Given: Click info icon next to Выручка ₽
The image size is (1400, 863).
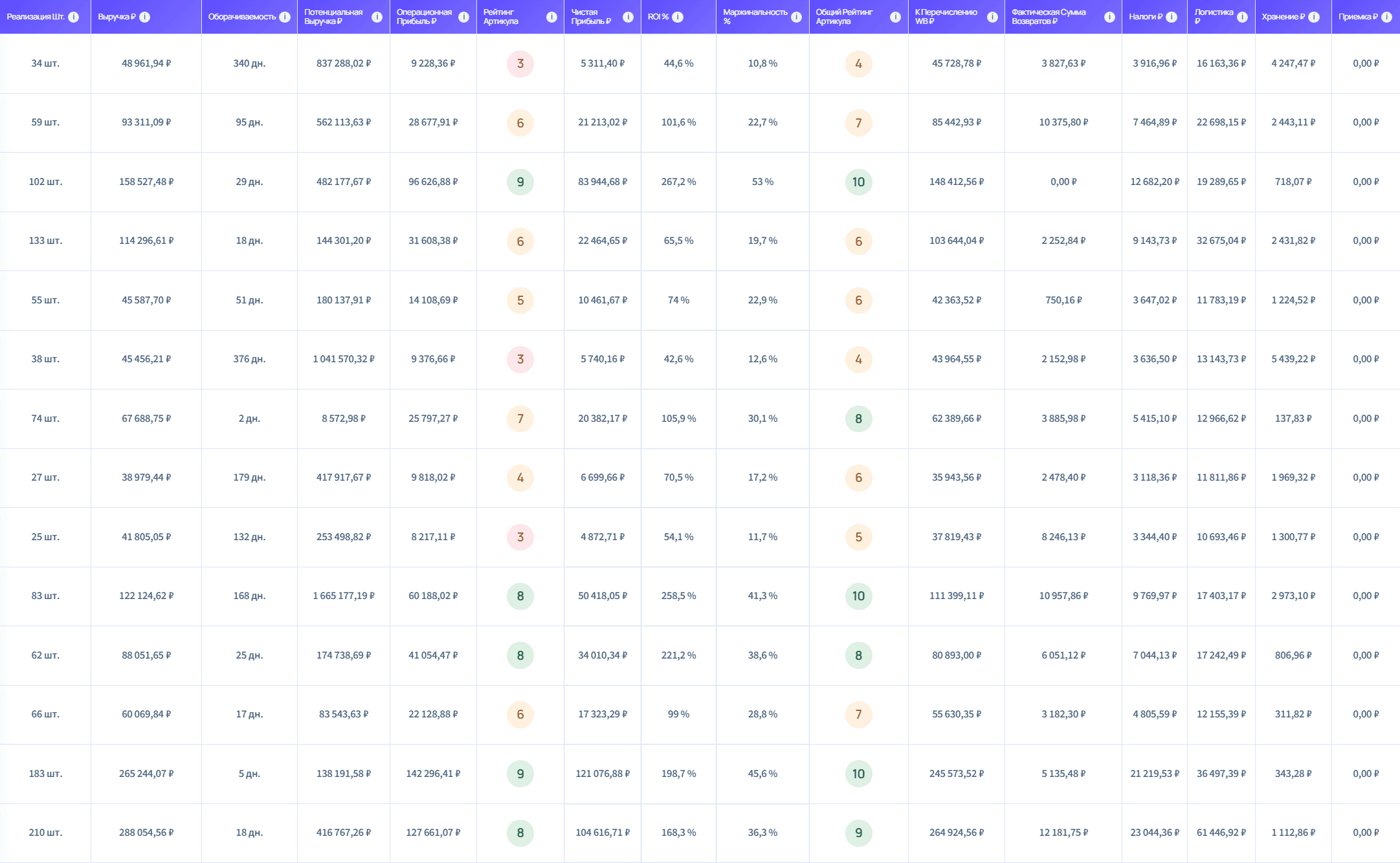Looking at the screenshot, I should pyautogui.click(x=145, y=17).
